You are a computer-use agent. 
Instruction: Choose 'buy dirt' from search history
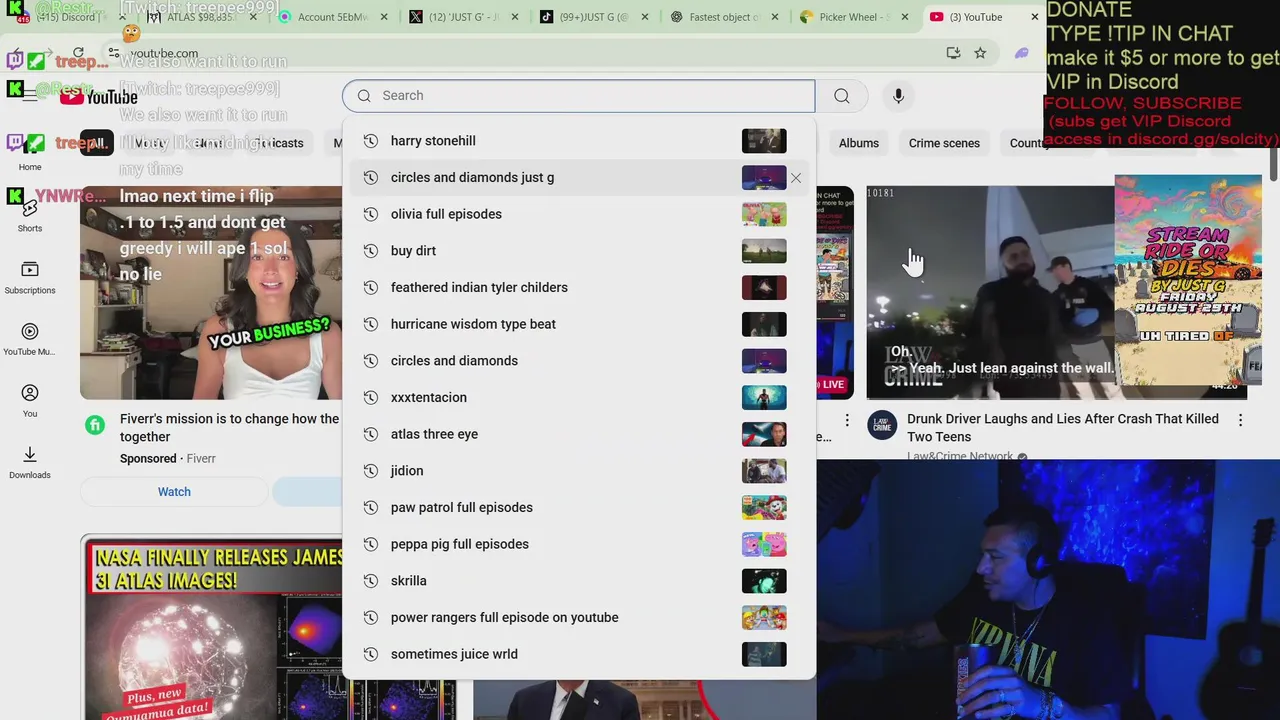[578, 251]
